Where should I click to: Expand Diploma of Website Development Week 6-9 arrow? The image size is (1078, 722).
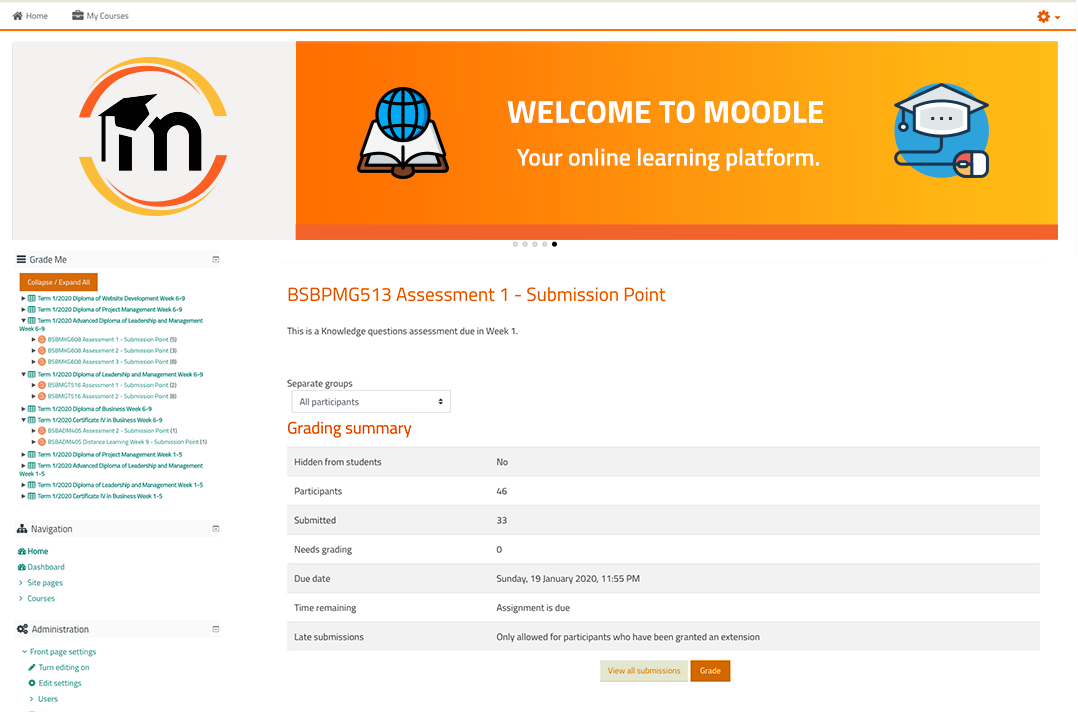pos(23,298)
